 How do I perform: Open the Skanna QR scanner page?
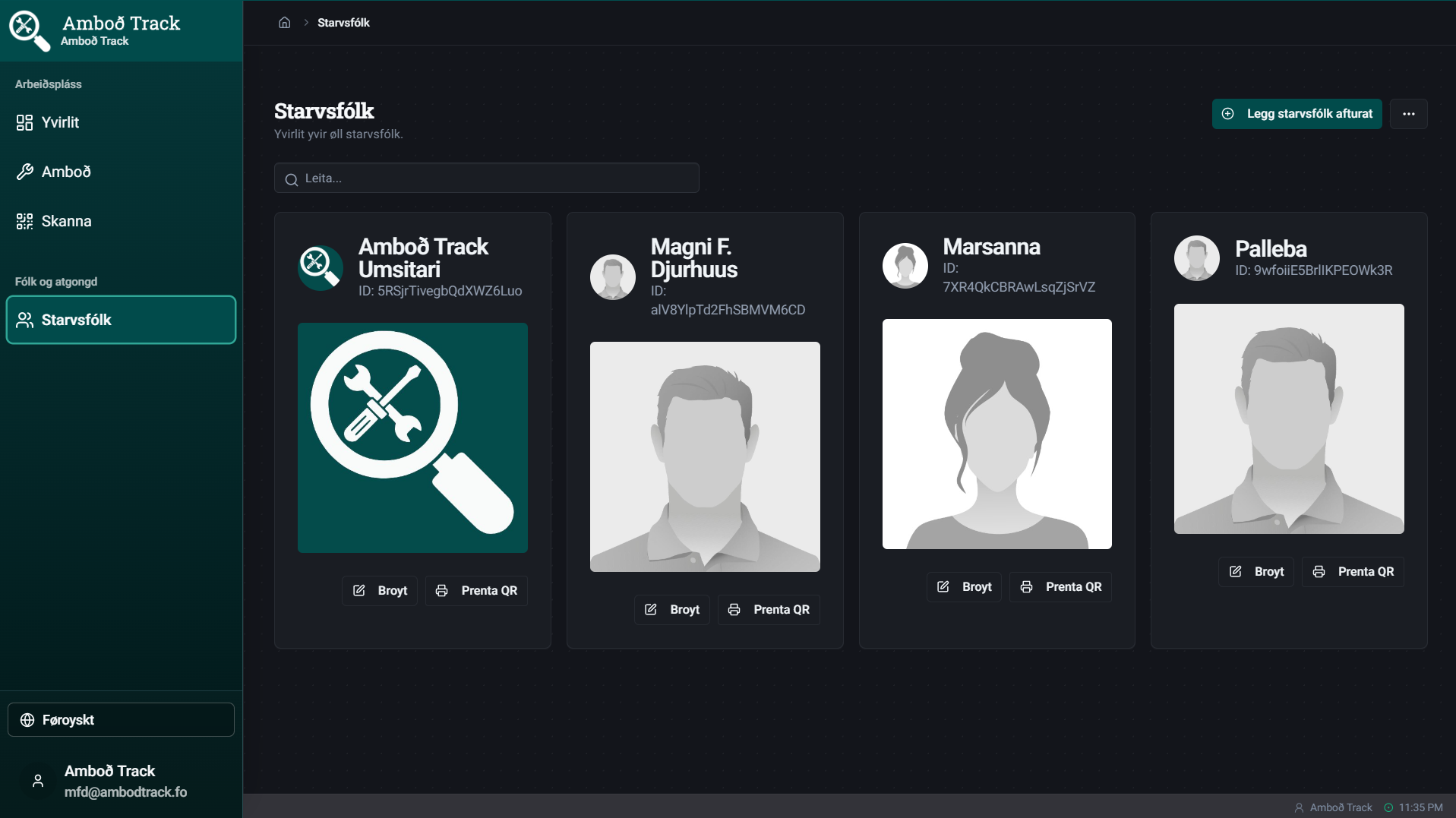coord(121,221)
